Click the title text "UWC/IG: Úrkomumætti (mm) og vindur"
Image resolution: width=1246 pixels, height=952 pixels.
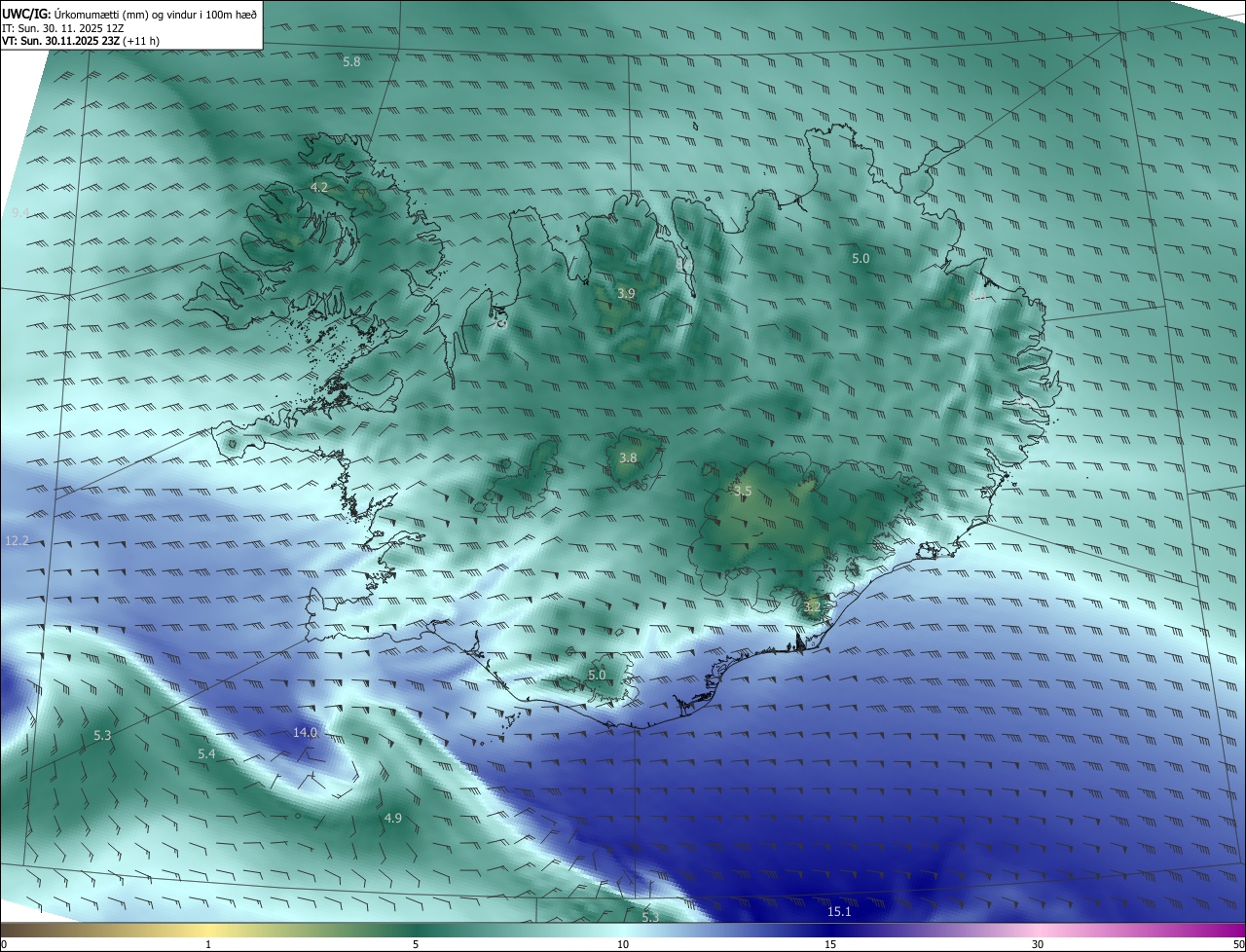click(x=101, y=14)
